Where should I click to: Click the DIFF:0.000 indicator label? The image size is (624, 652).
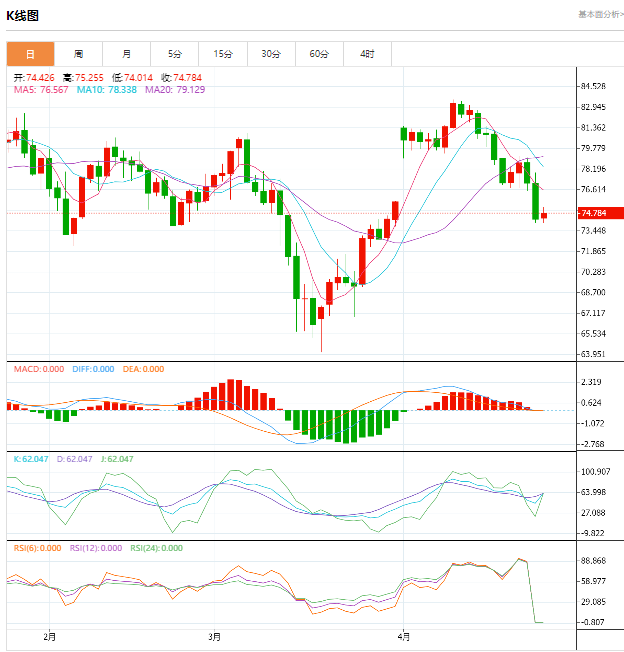(x=93, y=369)
